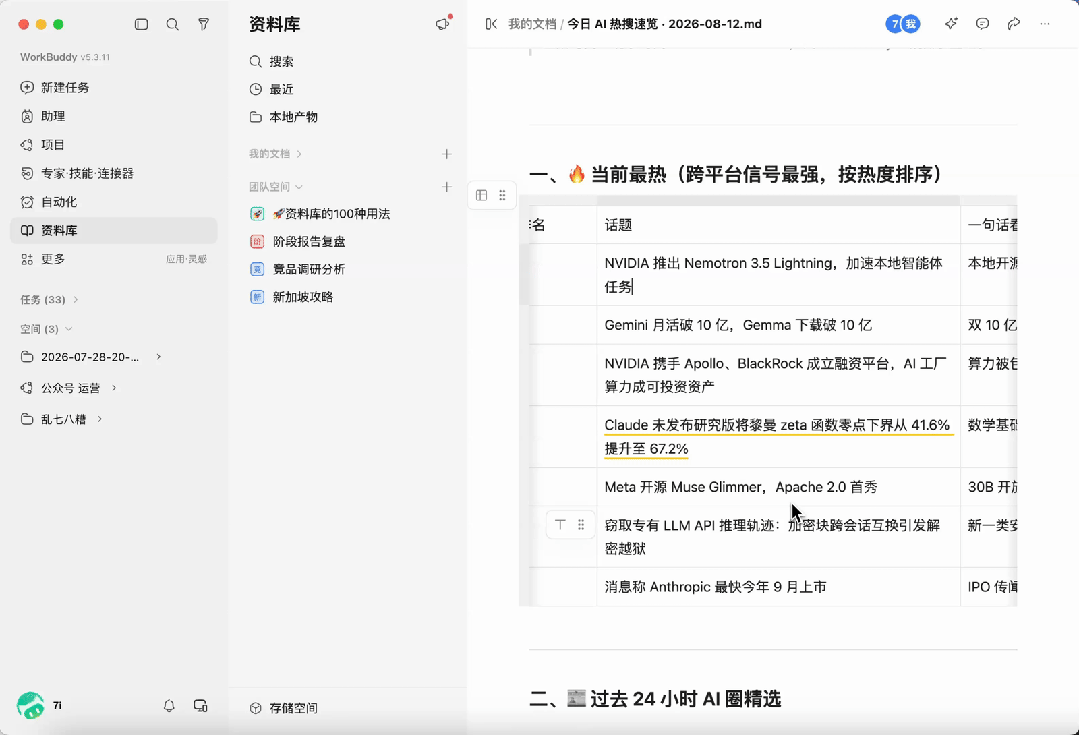The height and width of the screenshot is (735, 1079).
Task: Open search via magnifier icon in sidebar
Action: (x=173, y=24)
